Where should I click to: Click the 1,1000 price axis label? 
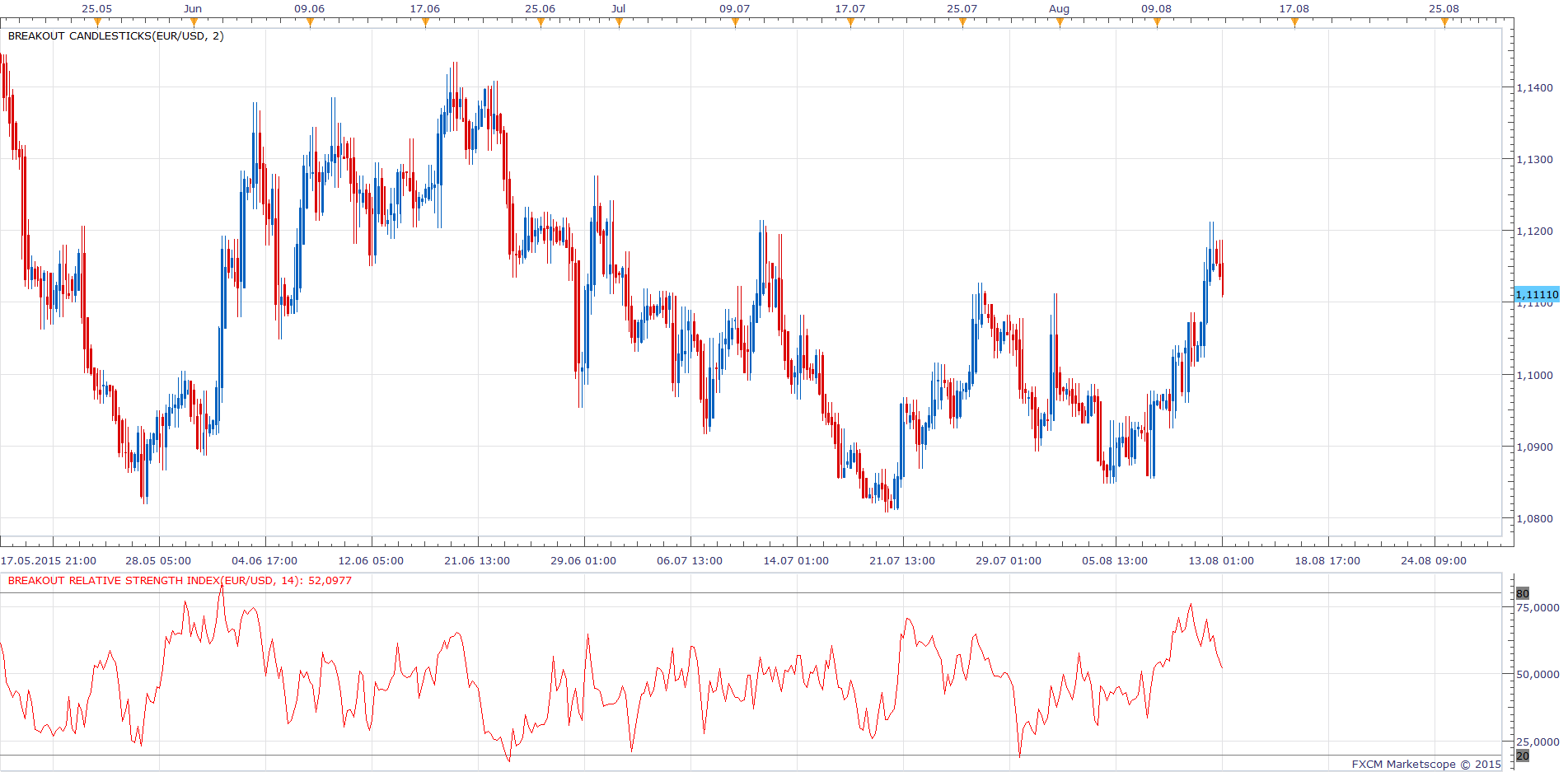(x=1534, y=375)
